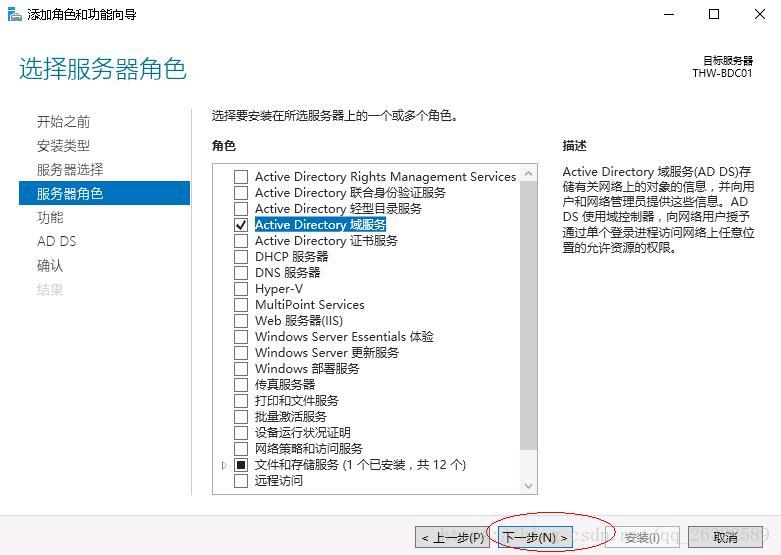
Task: Click the 安装(I) button
Action: 642,537
